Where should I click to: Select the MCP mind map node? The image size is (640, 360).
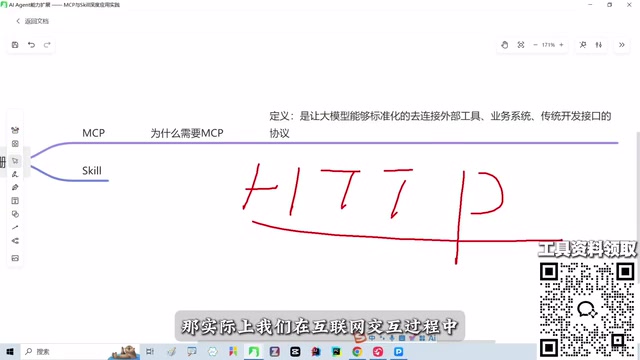click(93, 133)
